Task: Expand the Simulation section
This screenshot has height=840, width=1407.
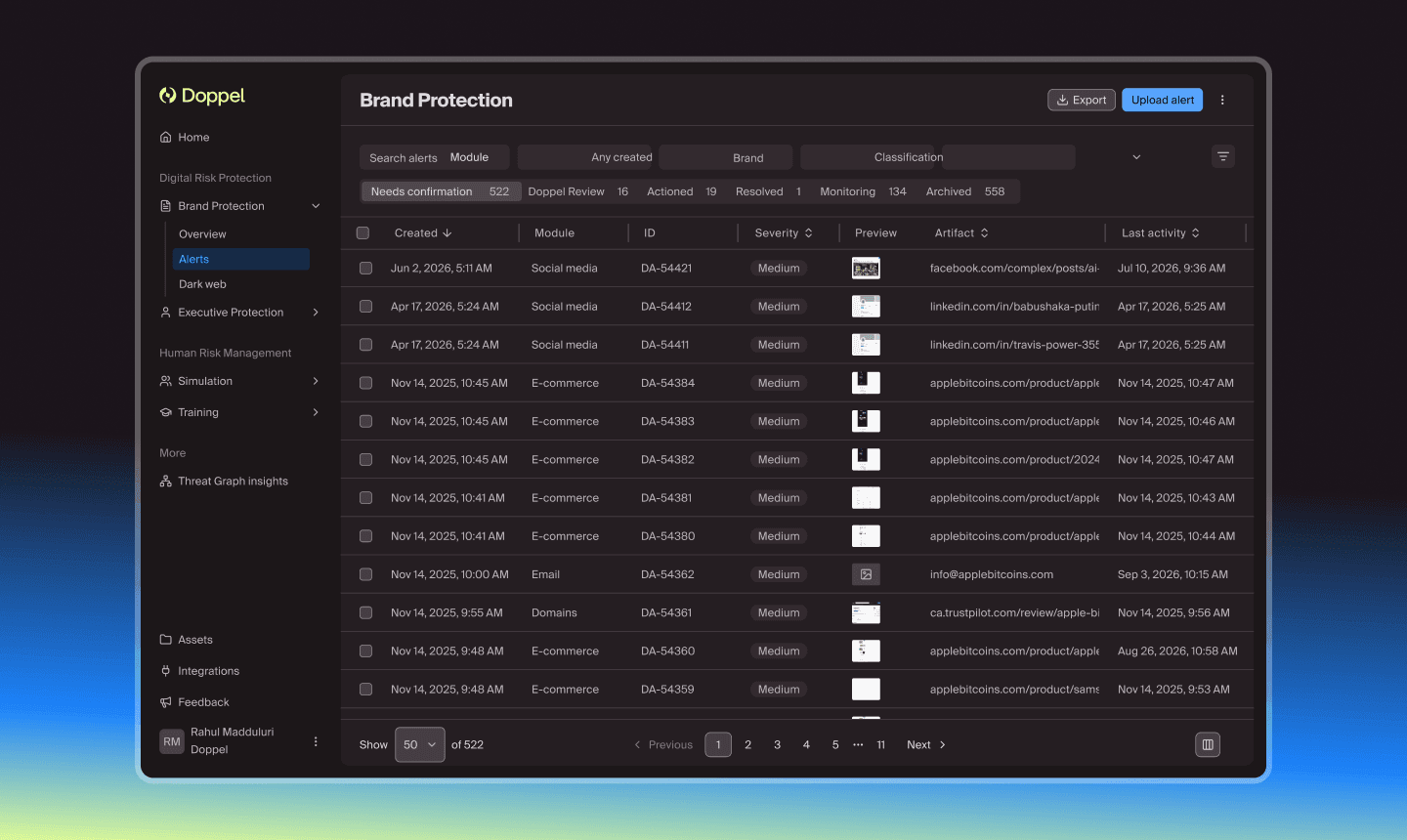Action: 316,381
